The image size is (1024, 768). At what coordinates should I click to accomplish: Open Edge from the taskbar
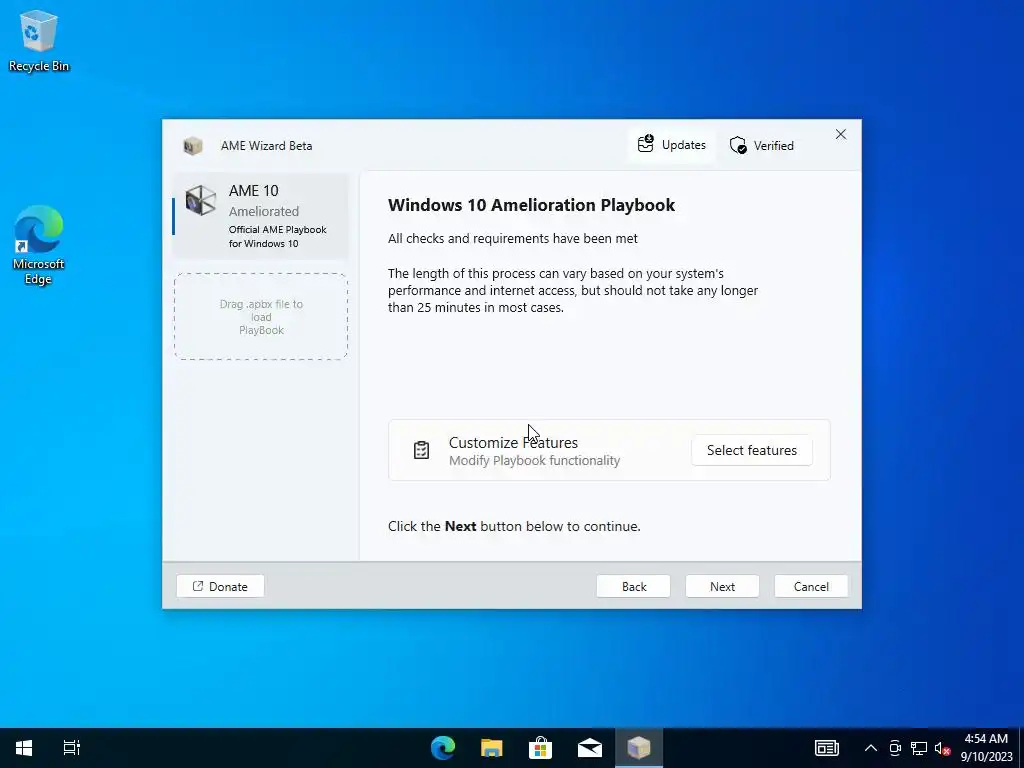pos(443,748)
